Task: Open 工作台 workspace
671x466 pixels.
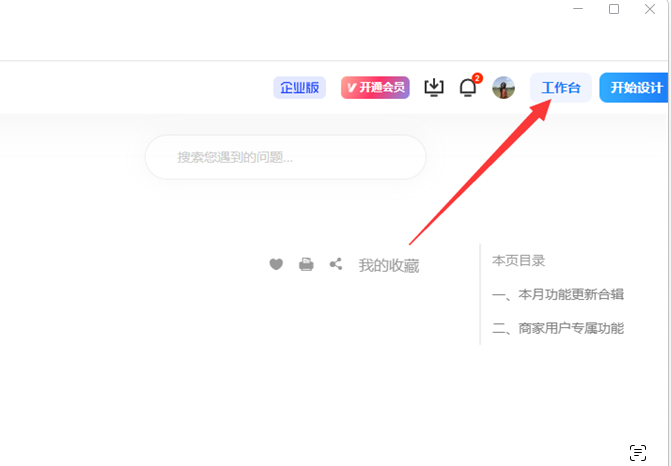Action: tap(561, 88)
